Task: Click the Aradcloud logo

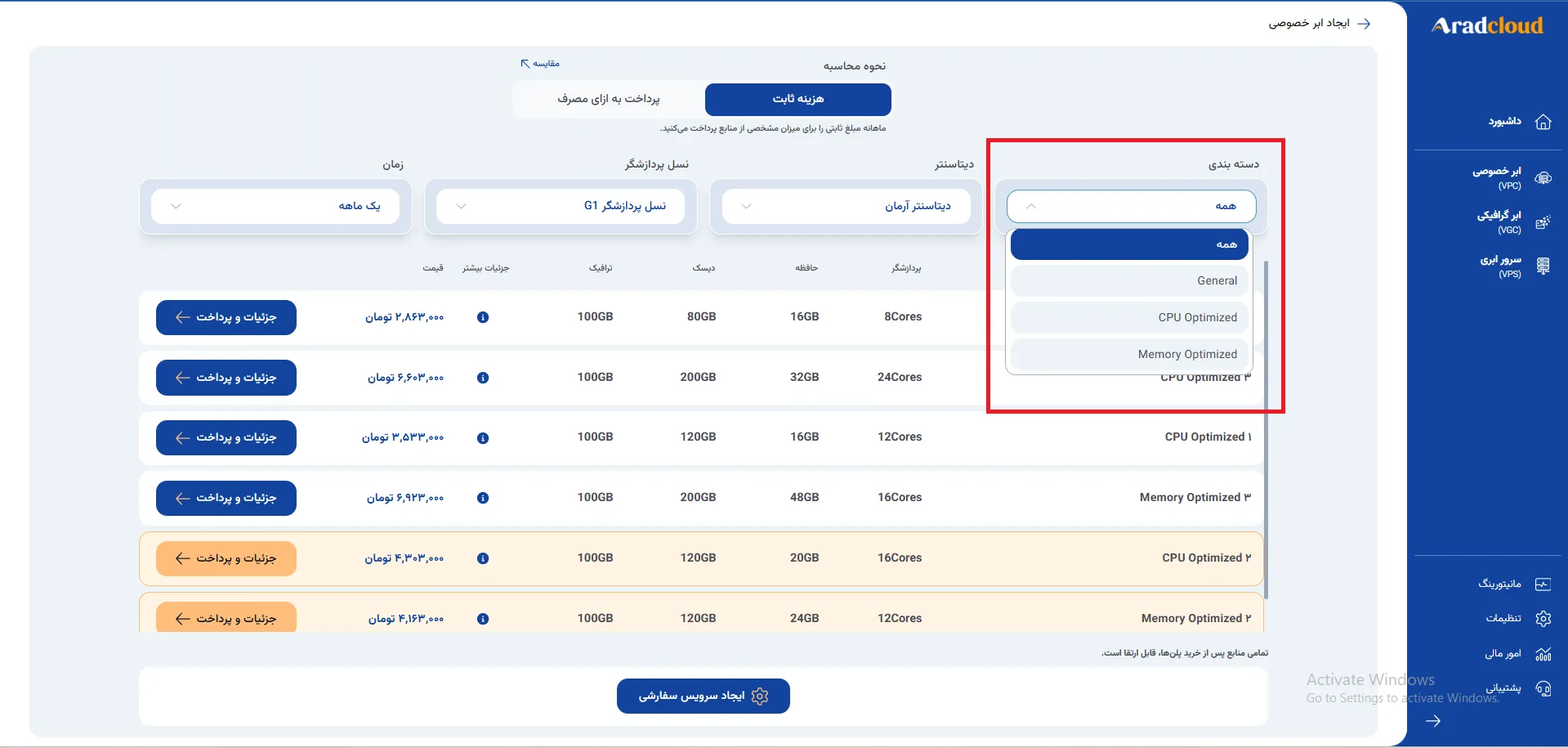Action: point(1487,25)
